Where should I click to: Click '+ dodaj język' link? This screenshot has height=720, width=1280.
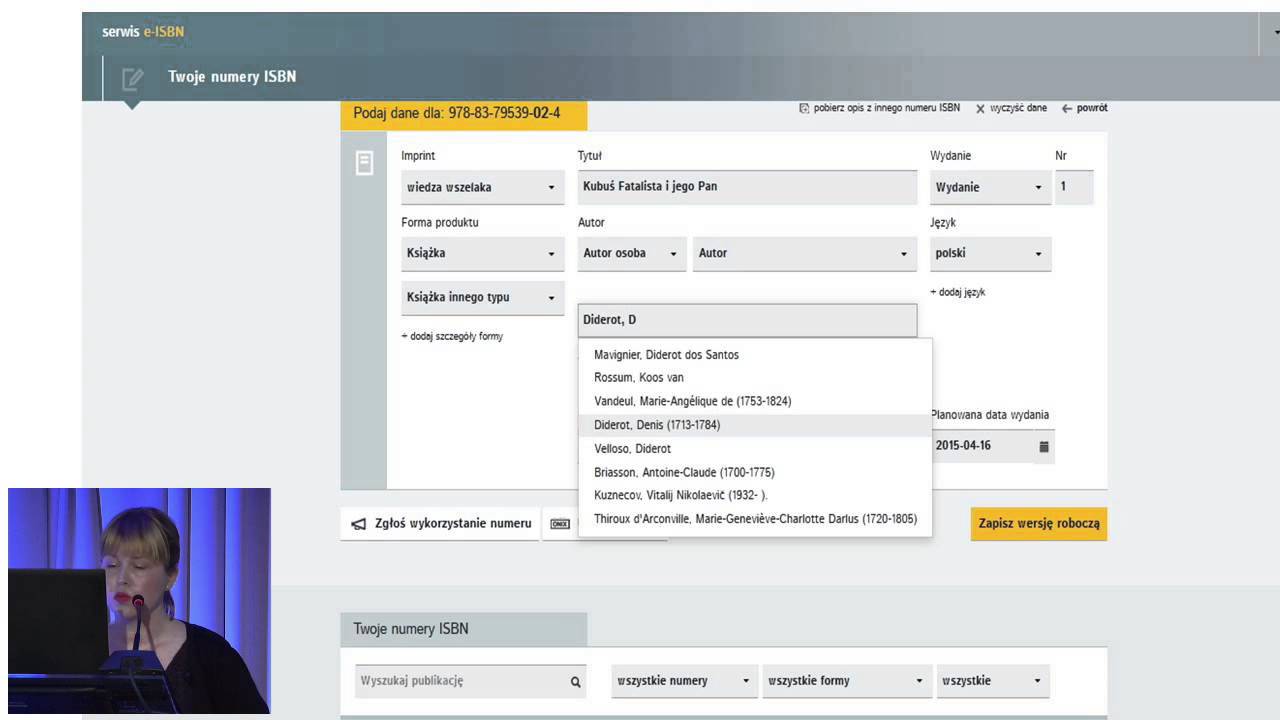(957, 292)
